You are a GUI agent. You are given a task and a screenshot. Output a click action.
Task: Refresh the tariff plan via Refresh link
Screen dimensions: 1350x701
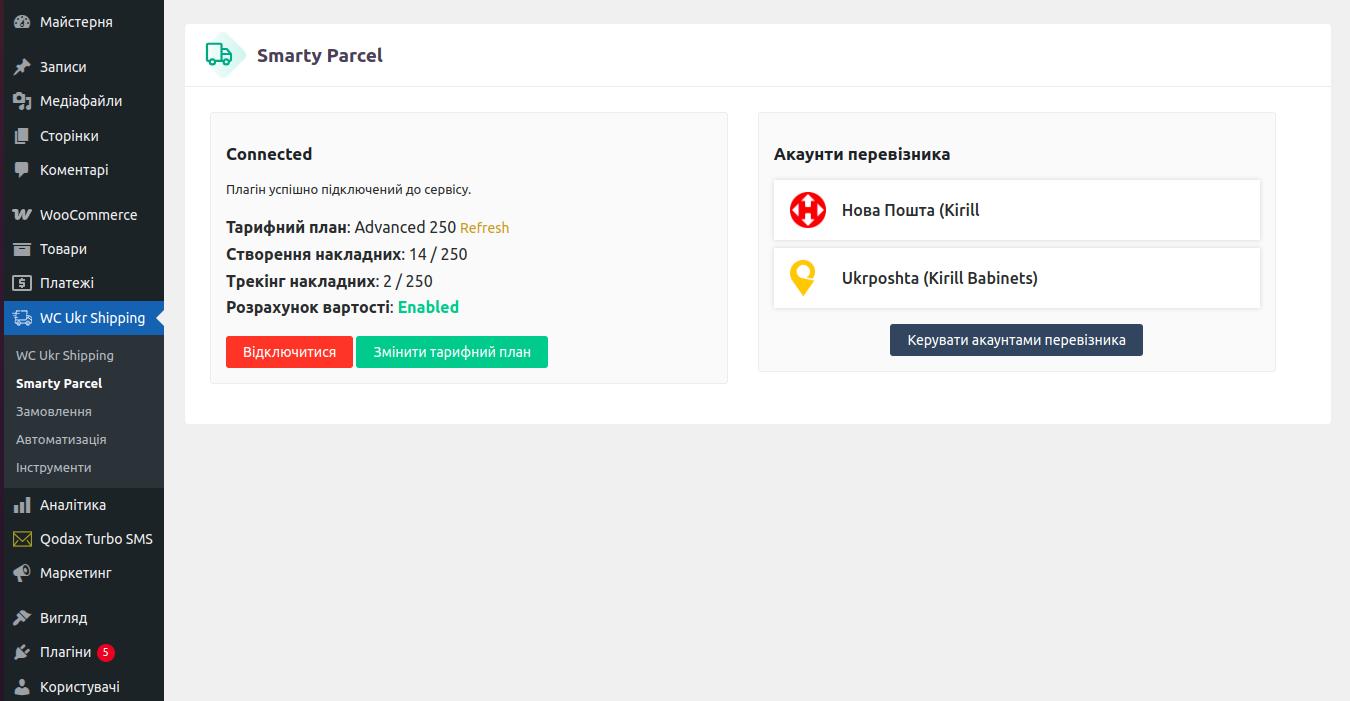point(484,228)
